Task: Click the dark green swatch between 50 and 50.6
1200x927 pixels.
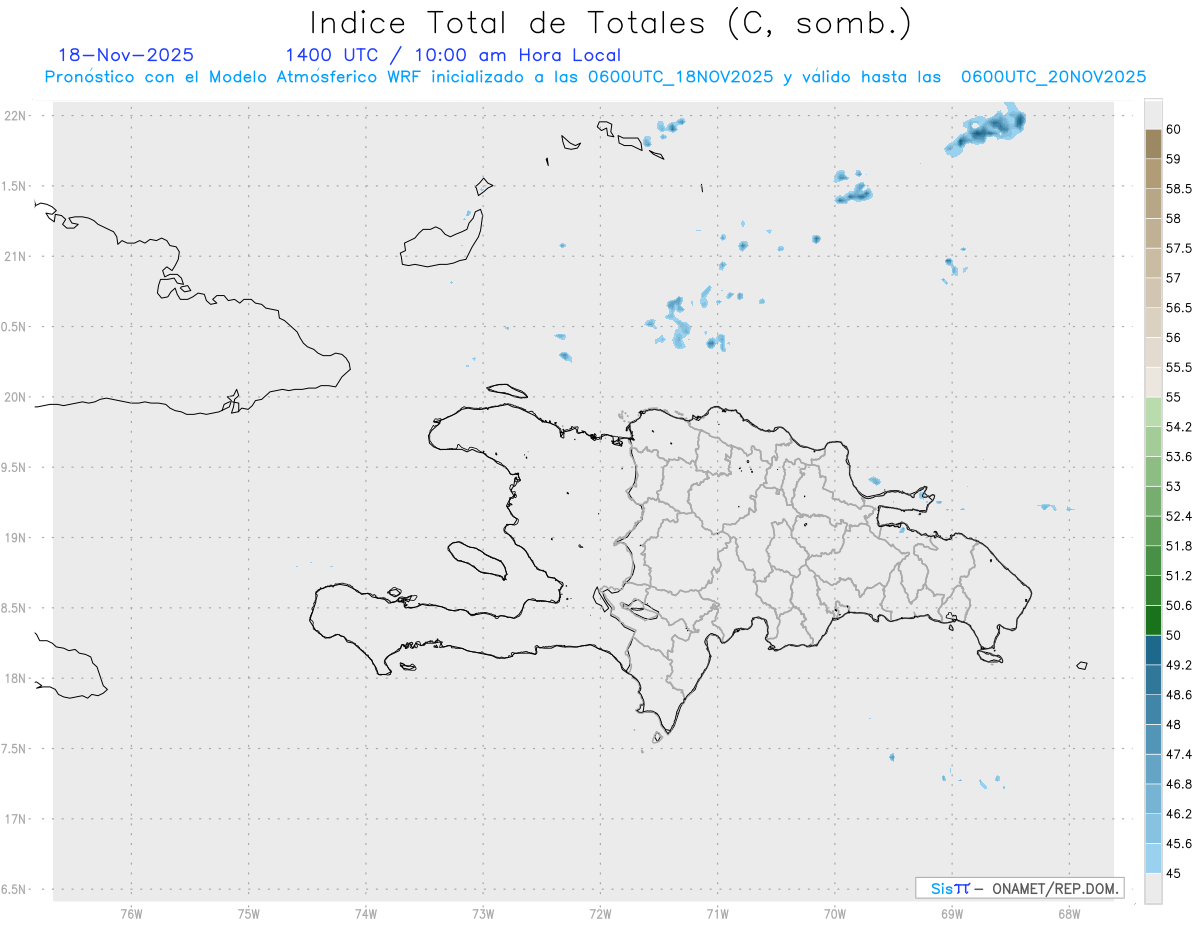Action: [x=1153, y=620]
